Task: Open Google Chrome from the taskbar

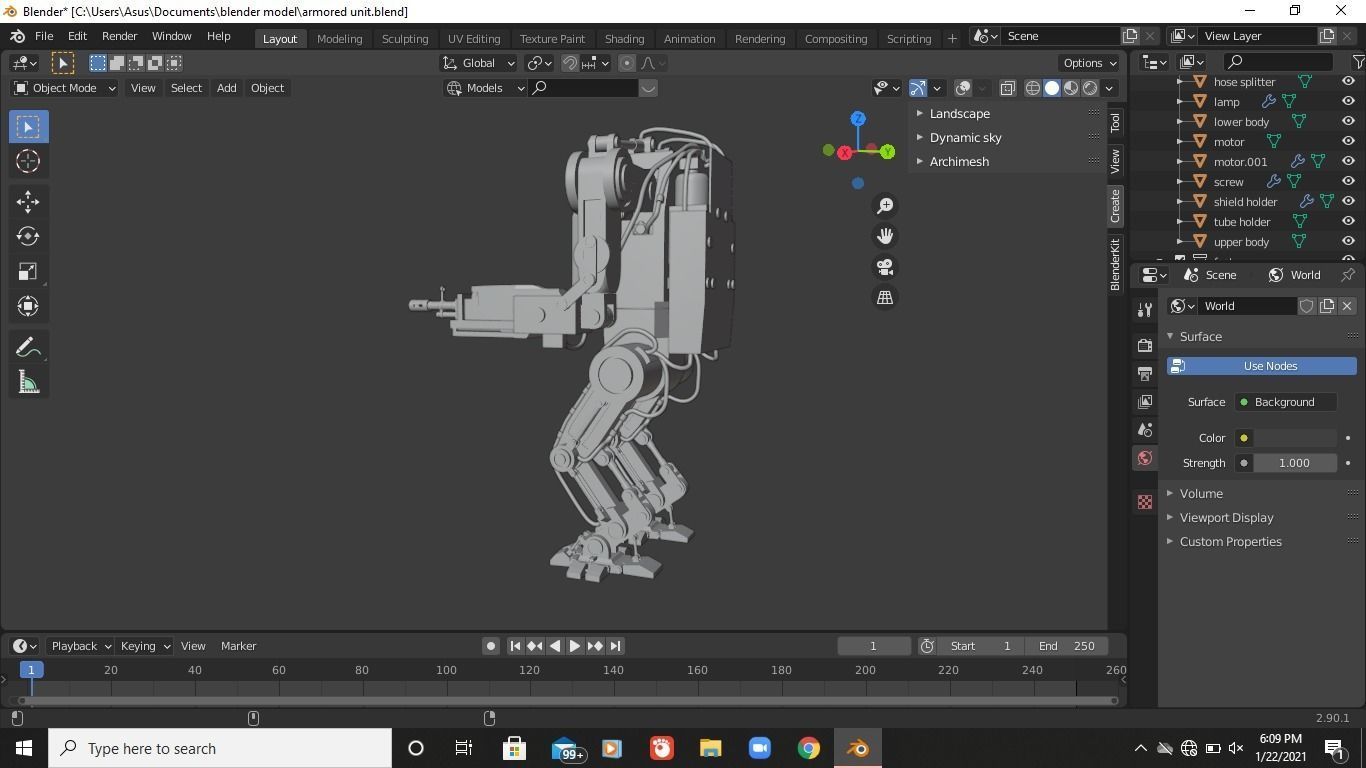Action: pyautogui.click(x=808, y=748)
